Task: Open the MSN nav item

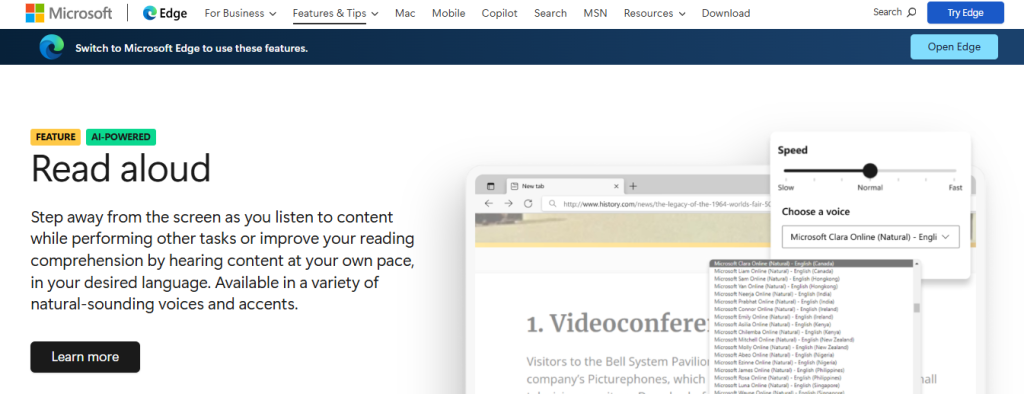Action: [596, 13]
